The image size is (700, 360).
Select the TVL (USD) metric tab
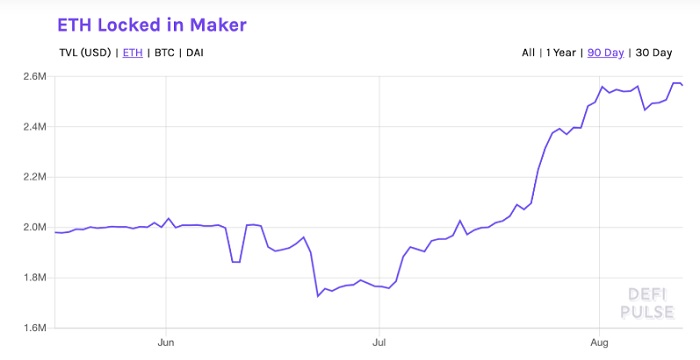click(x=85, y=53)
